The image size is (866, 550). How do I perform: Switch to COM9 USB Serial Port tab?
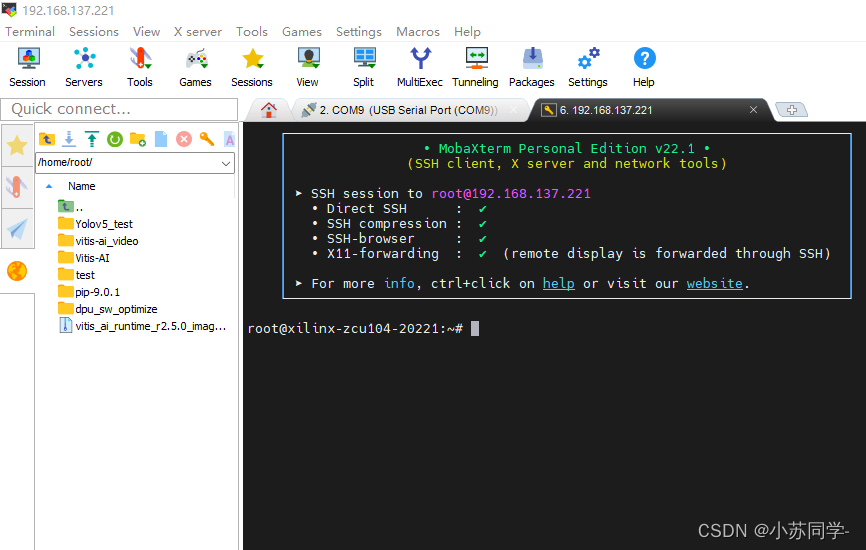pyautogui.click(x=408, y=110)
